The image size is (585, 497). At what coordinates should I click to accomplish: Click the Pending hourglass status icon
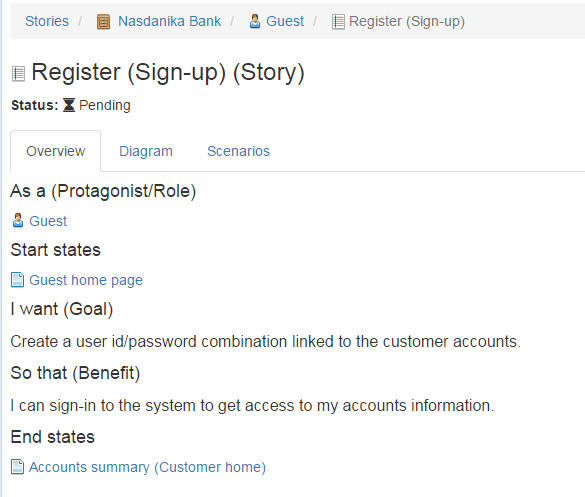69,105
